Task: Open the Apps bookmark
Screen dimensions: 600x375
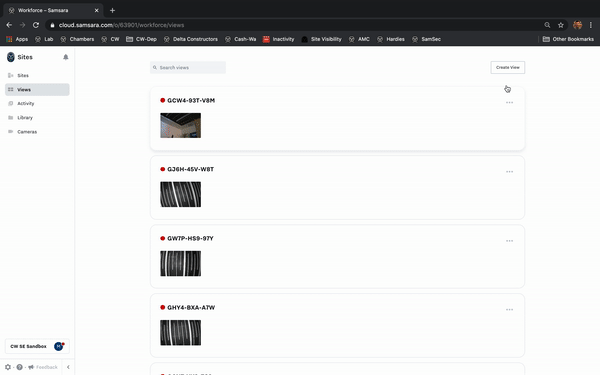Action: 17,39
